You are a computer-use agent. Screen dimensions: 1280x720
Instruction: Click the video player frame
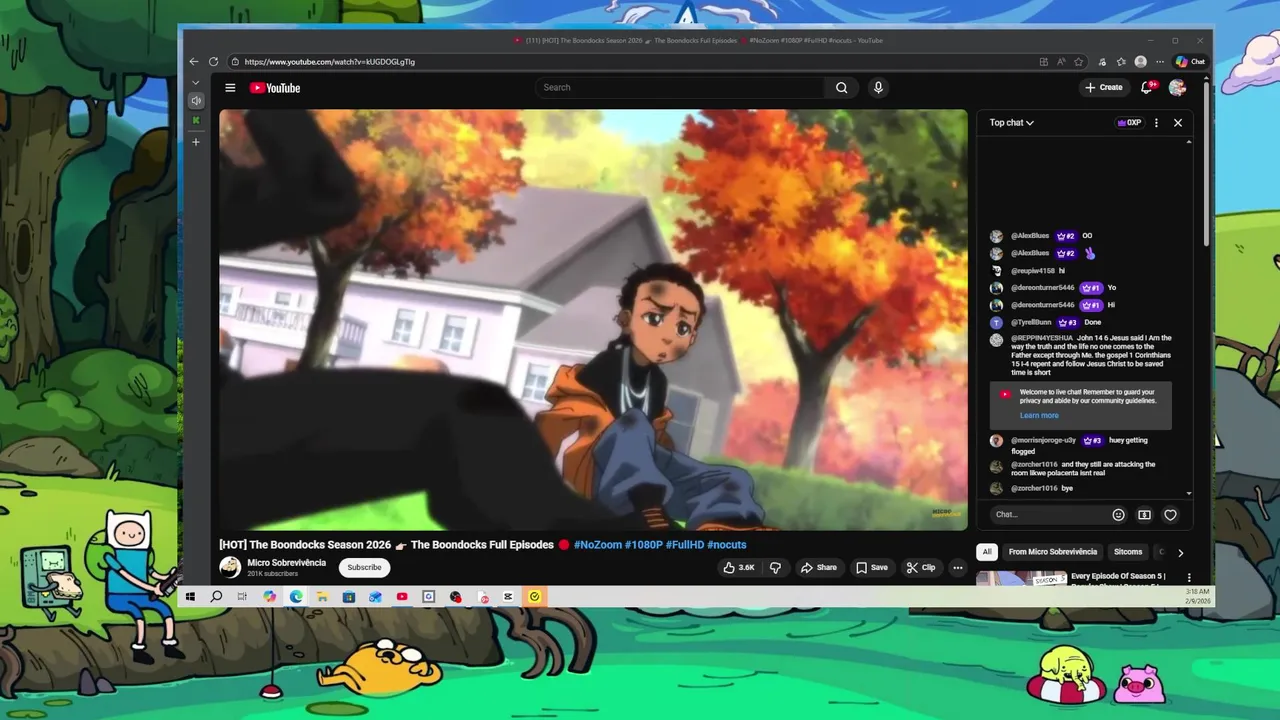pos(593,319)
